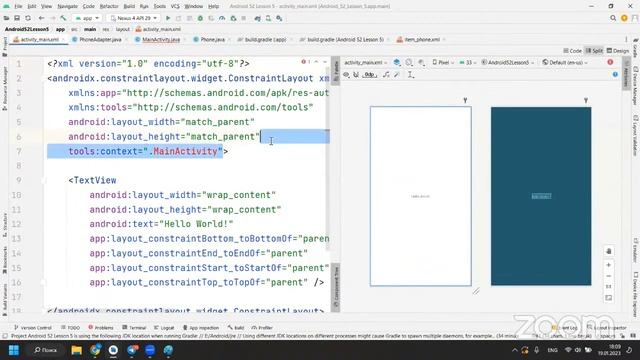Click the Select Design Surface layers icon

coord(397,62)
